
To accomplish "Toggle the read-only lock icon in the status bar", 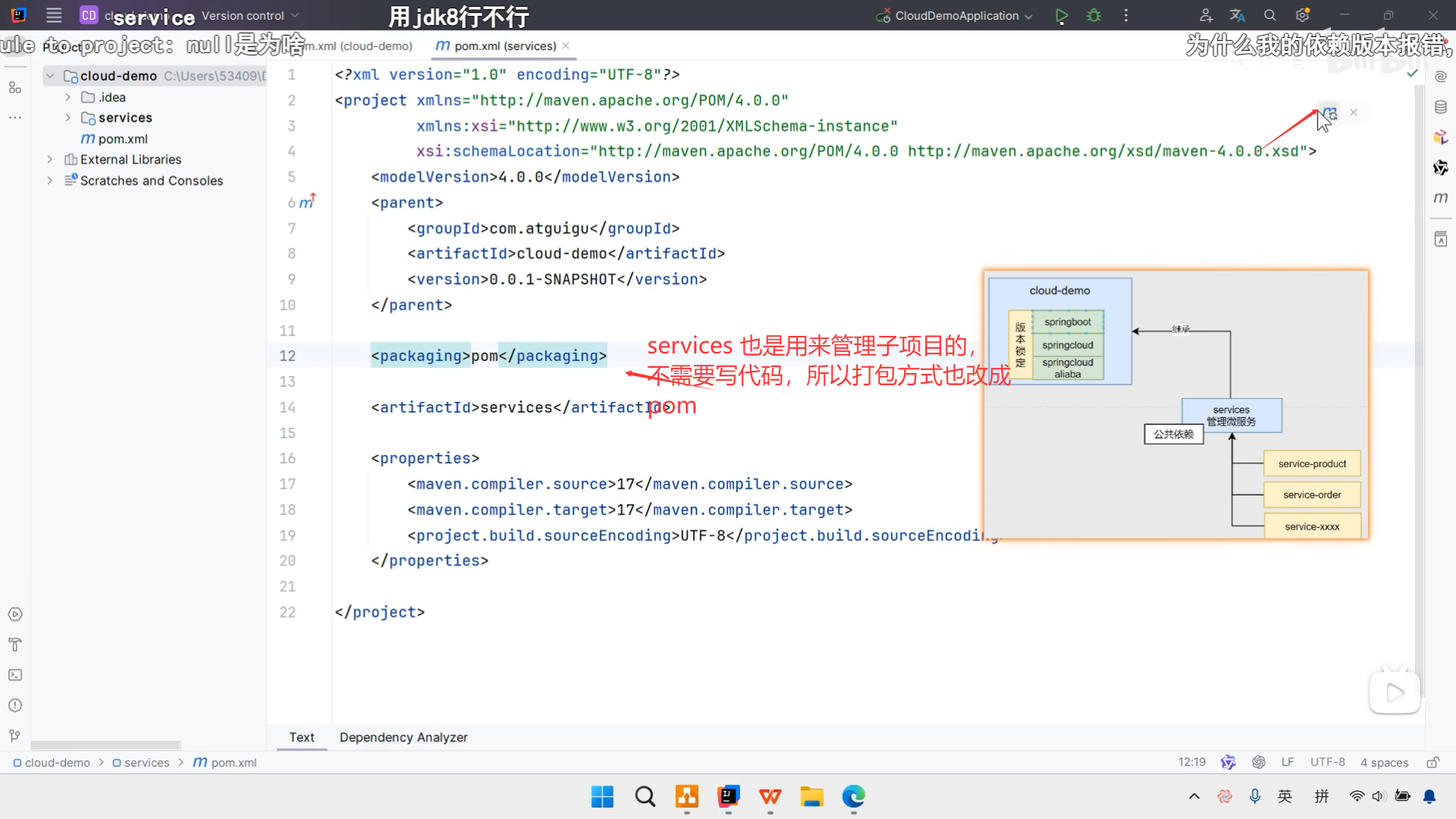I will (x=1432, y=762).
